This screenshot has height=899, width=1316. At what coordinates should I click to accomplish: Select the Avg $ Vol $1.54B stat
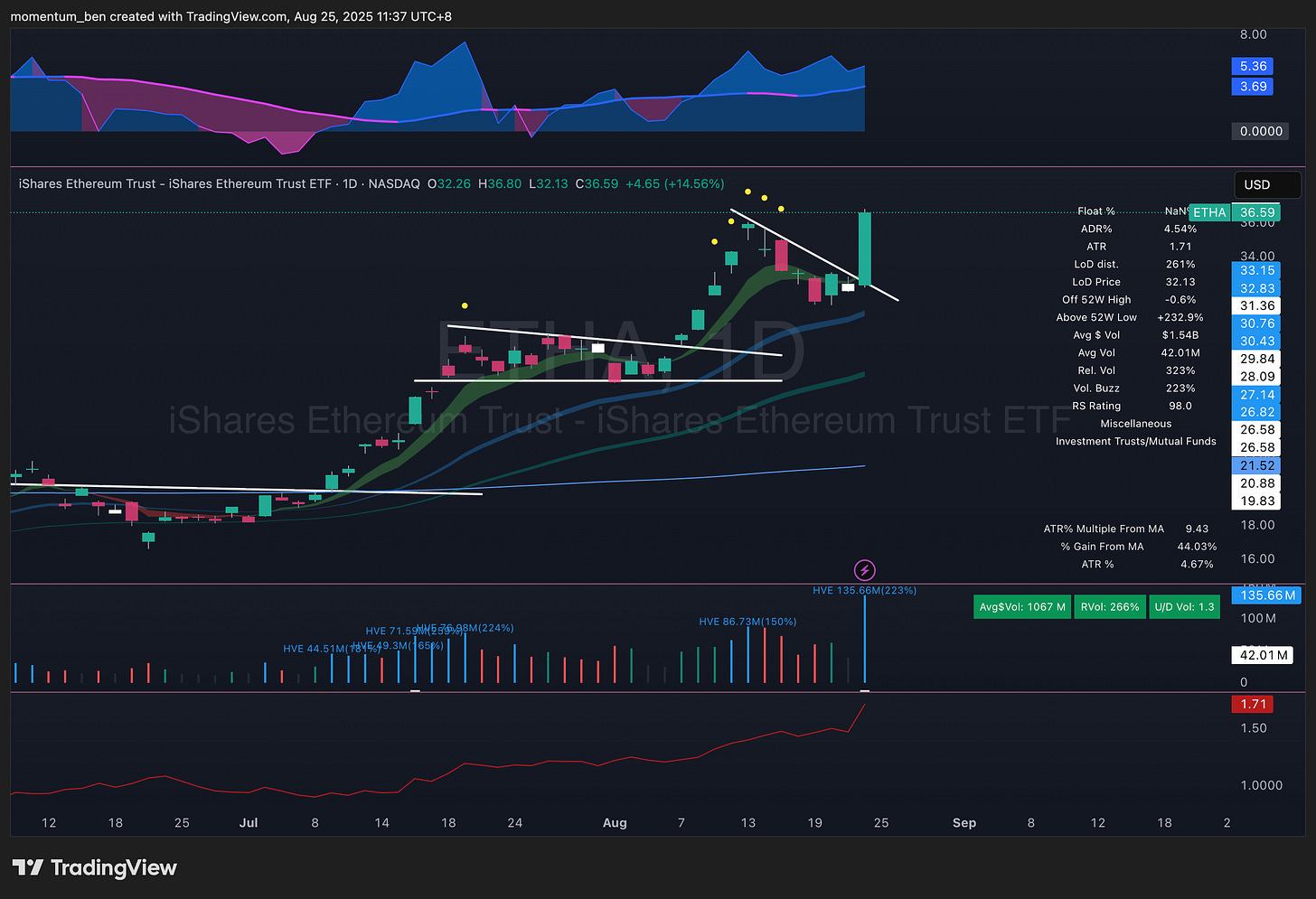tap(1135, 335)
